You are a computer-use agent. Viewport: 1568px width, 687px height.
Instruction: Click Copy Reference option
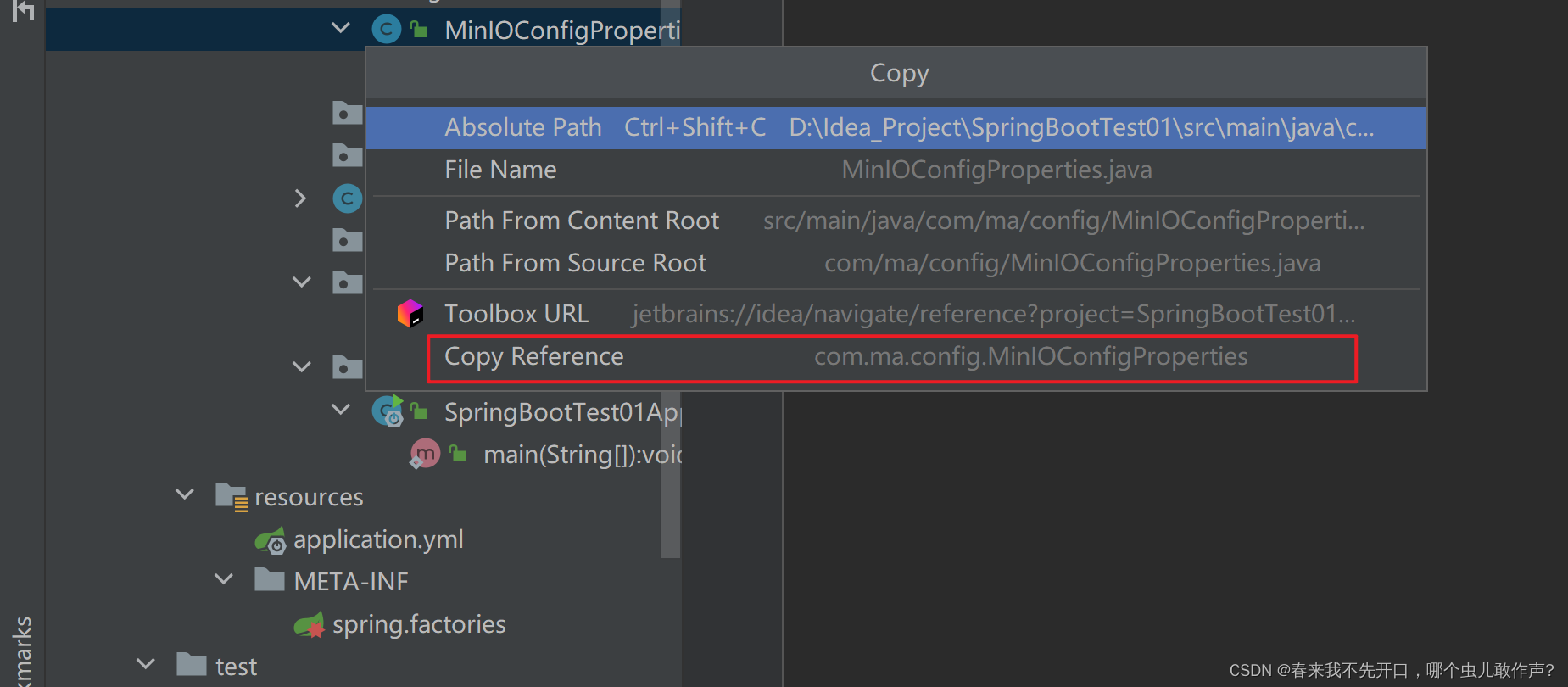tap(896, 357)
